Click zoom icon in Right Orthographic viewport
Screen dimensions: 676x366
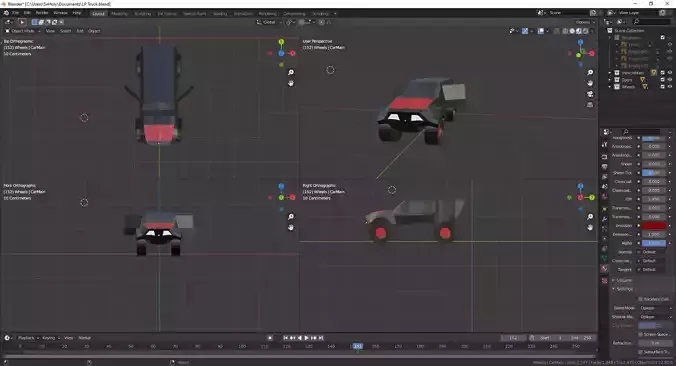590,216
